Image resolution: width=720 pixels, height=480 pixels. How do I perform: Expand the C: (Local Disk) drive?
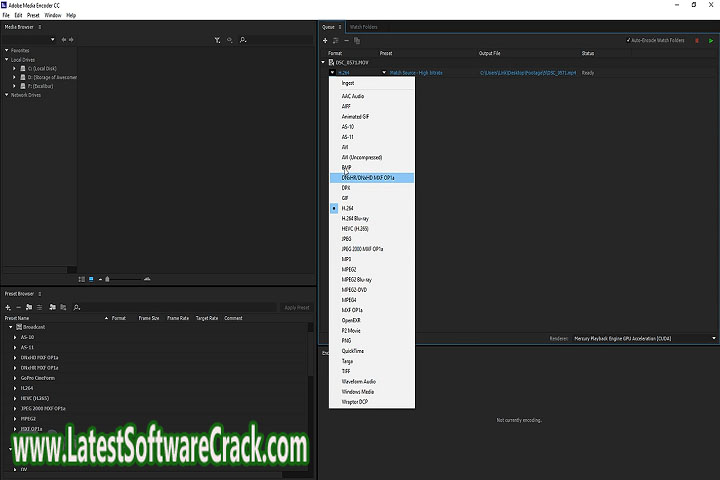coord(14,68)
